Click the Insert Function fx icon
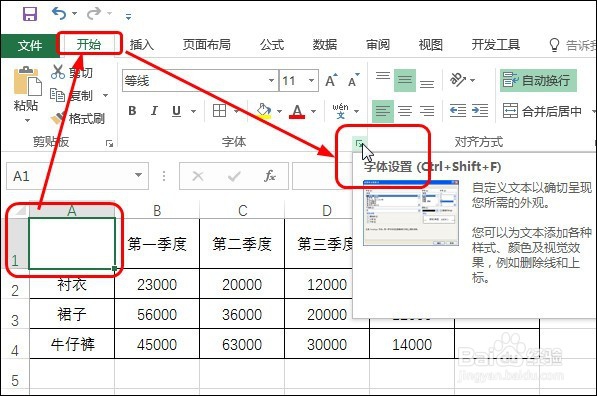597x396 pixels. tap(270, 176)
